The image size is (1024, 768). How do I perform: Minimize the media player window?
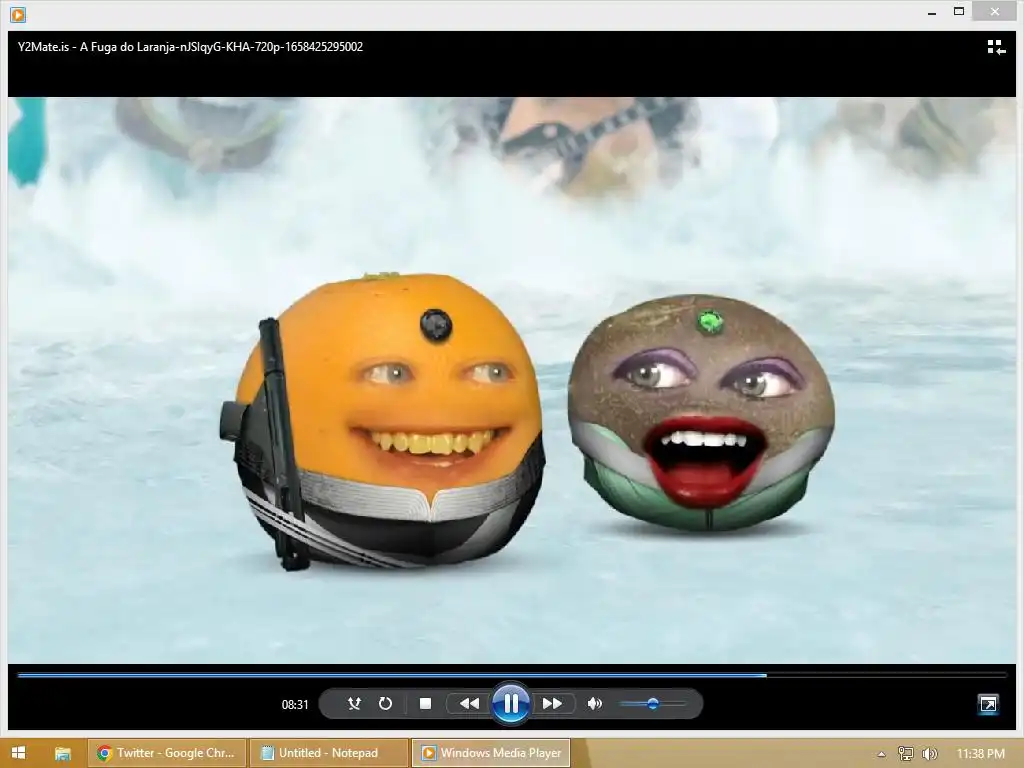932,12
